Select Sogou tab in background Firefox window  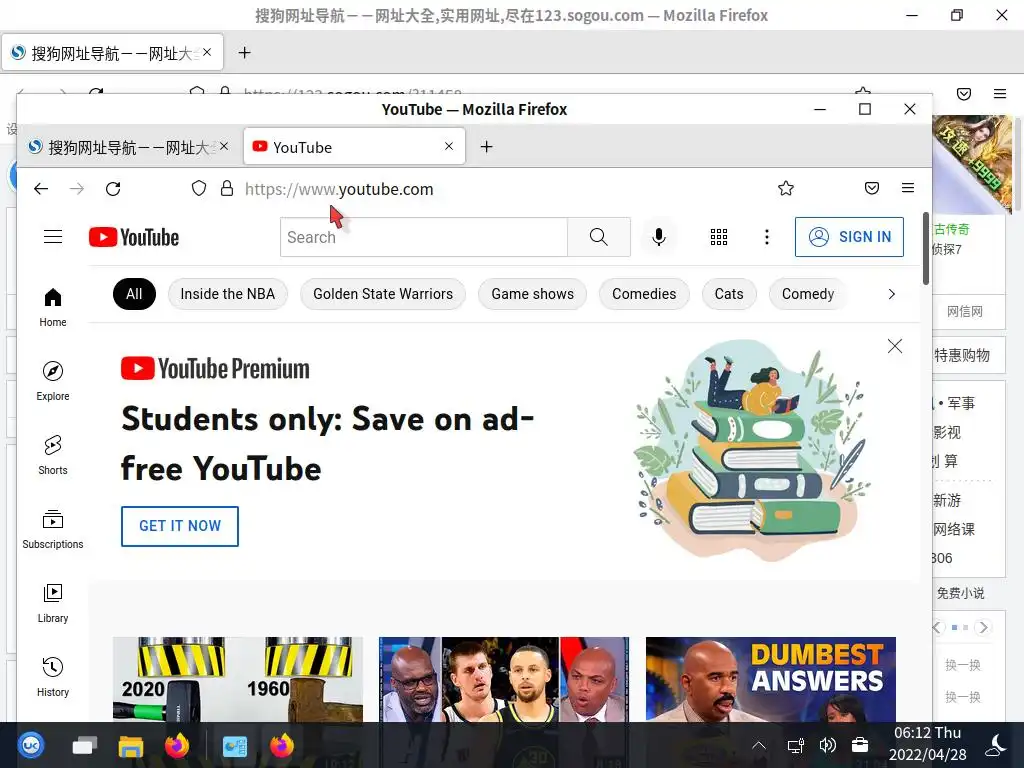[x=112, y=53]
